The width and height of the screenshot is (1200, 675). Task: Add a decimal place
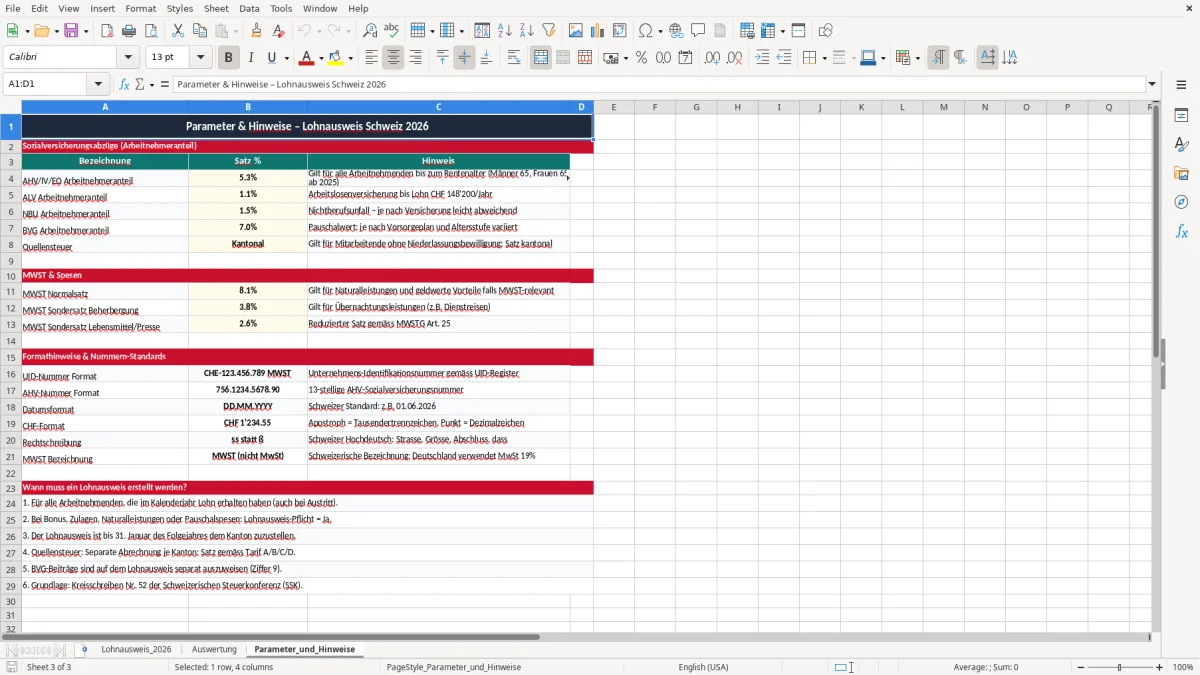[x=713, y=58]
